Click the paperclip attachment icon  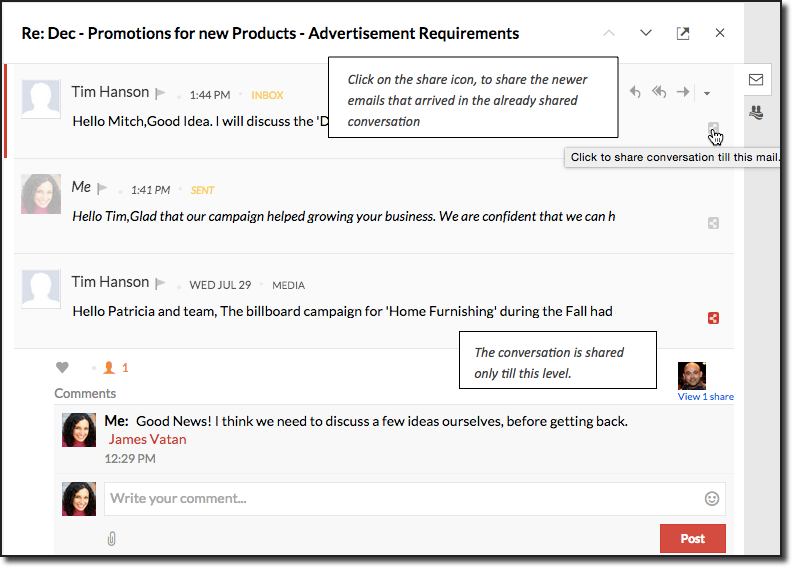(x=112, y=539)
